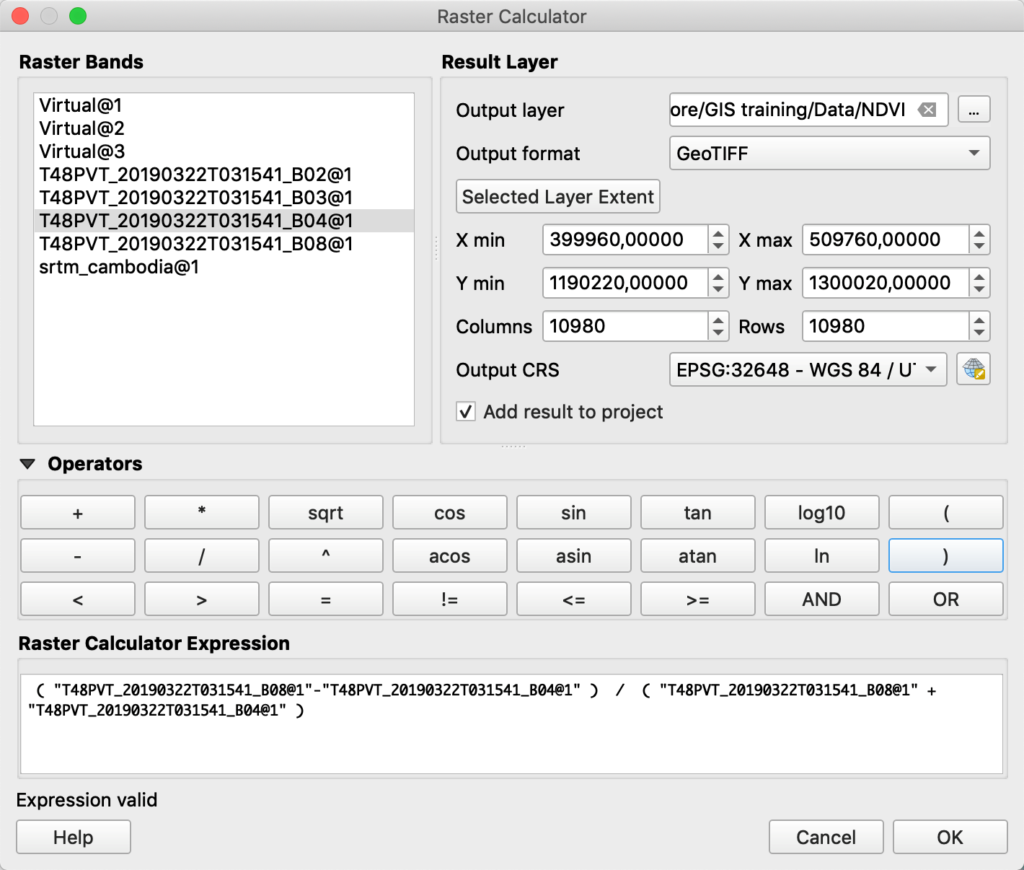Screen dimensions: 1024x870
Task: Insert the sqrt operator
Action: point(325,513)
